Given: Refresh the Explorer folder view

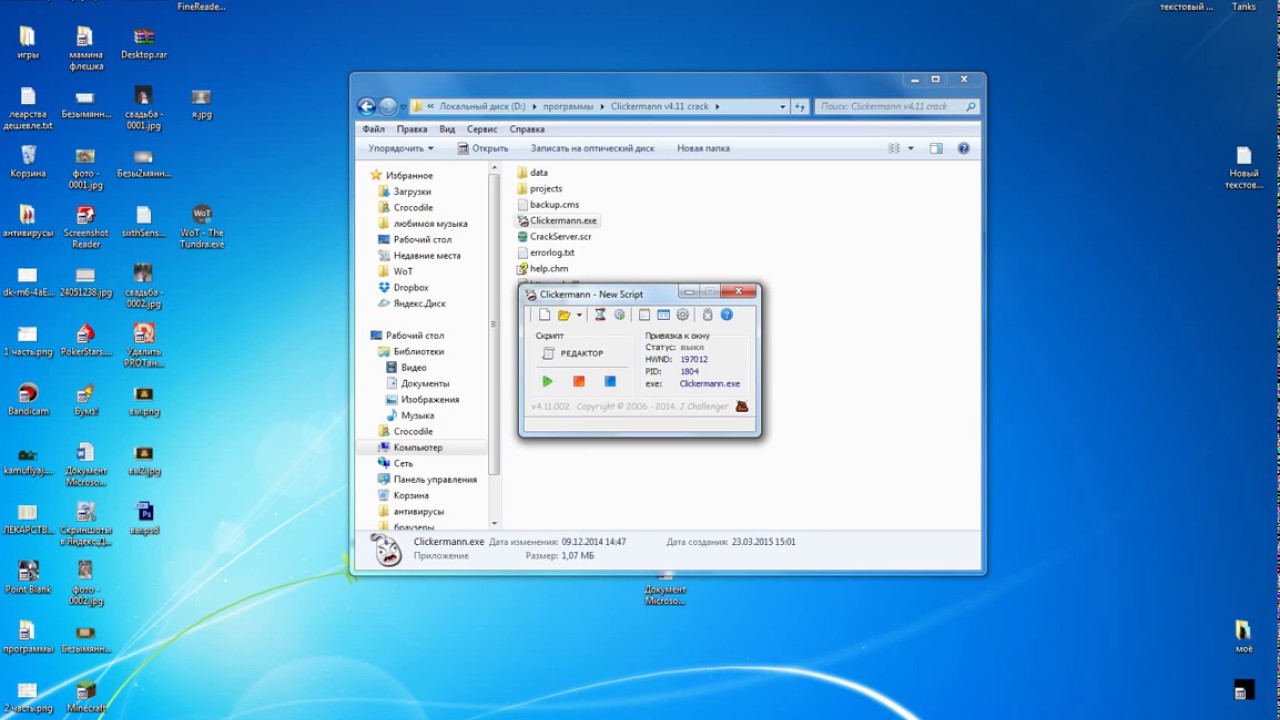Looking at the screenshot, I should [799, 106].
